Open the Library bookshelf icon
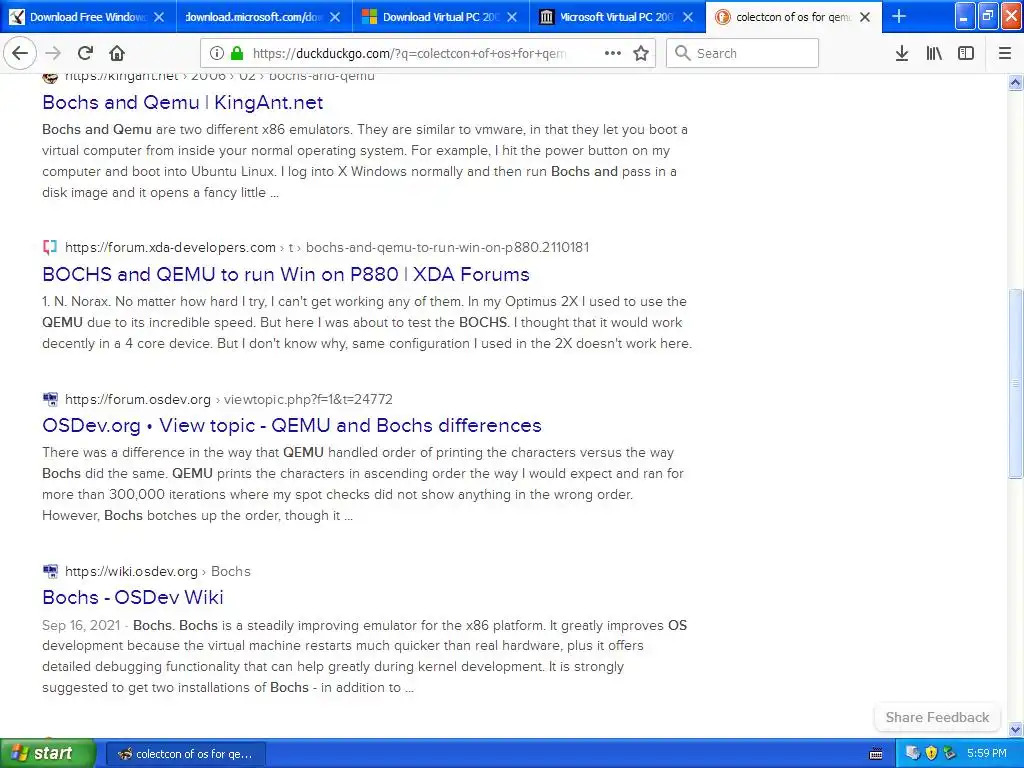The image size is (1024, 768). [x=934, y=53]
